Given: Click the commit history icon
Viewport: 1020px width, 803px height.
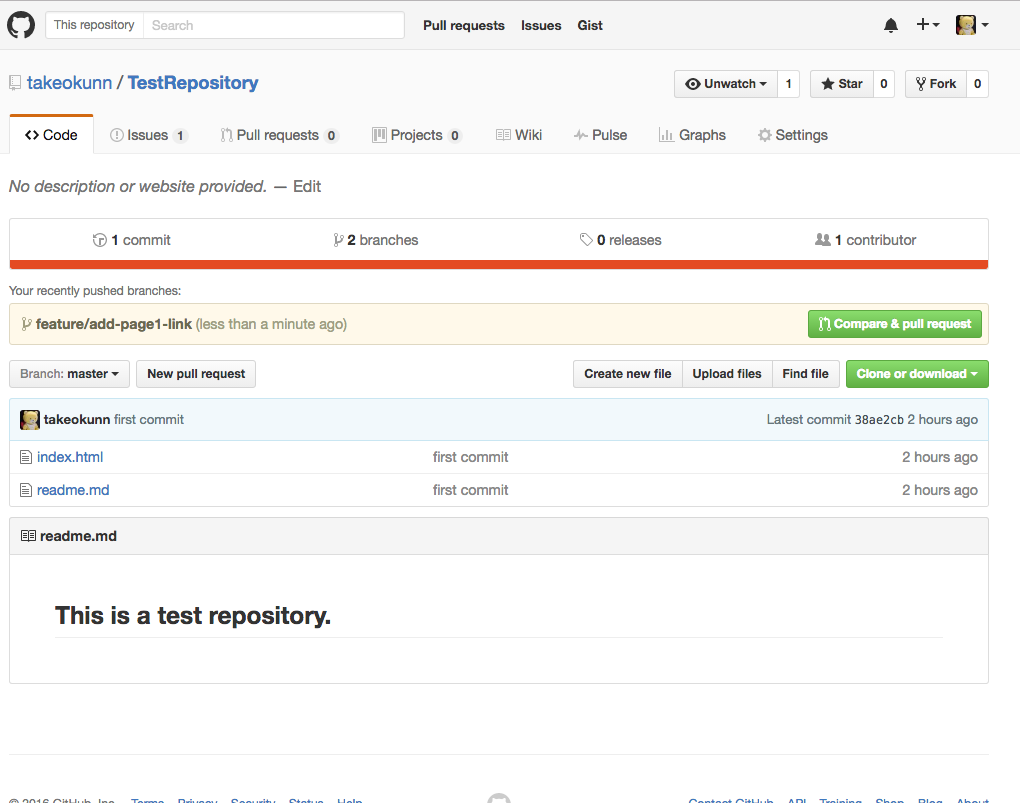Looking at the screenshot, I should pos(99,239).
